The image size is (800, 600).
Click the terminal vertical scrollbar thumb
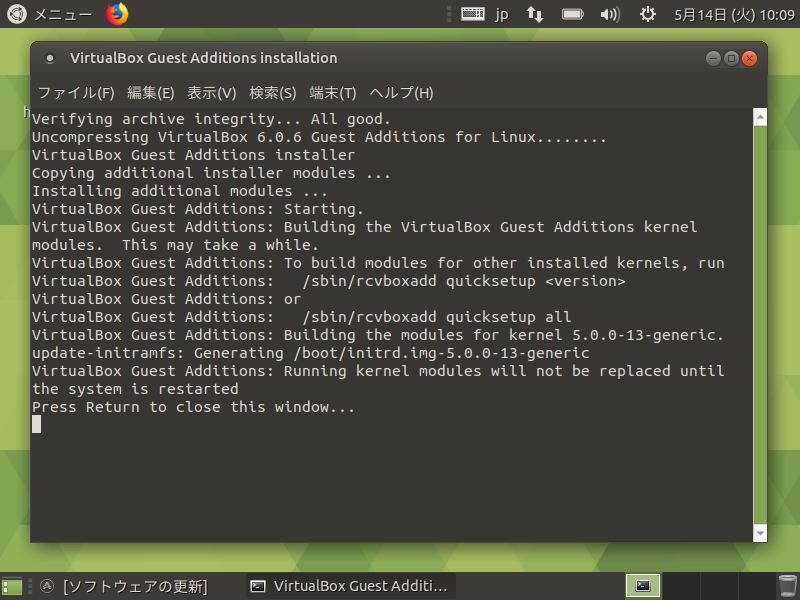click(x=760, y=325)
